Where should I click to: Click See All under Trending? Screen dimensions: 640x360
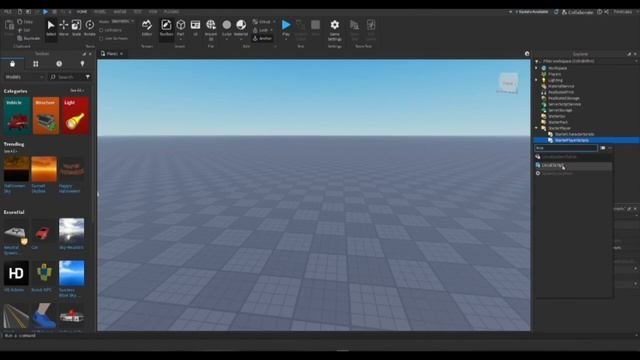(x=10, y=151)
